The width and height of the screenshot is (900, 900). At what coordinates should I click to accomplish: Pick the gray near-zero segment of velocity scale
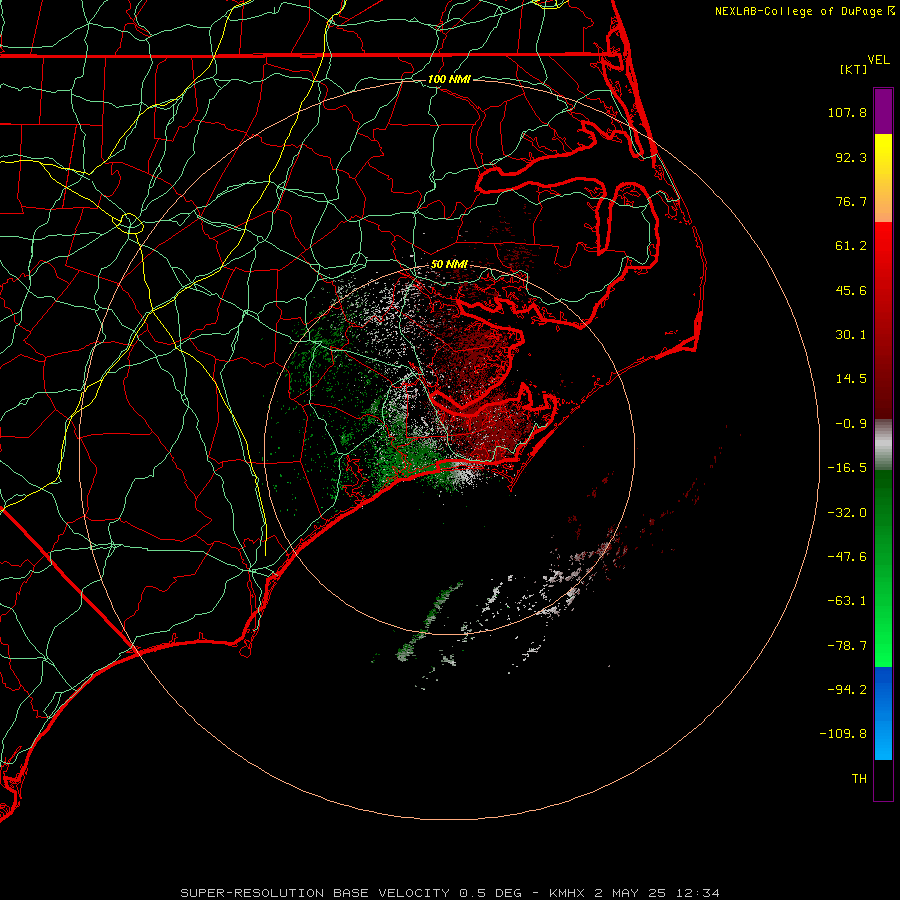pos(883,444)
